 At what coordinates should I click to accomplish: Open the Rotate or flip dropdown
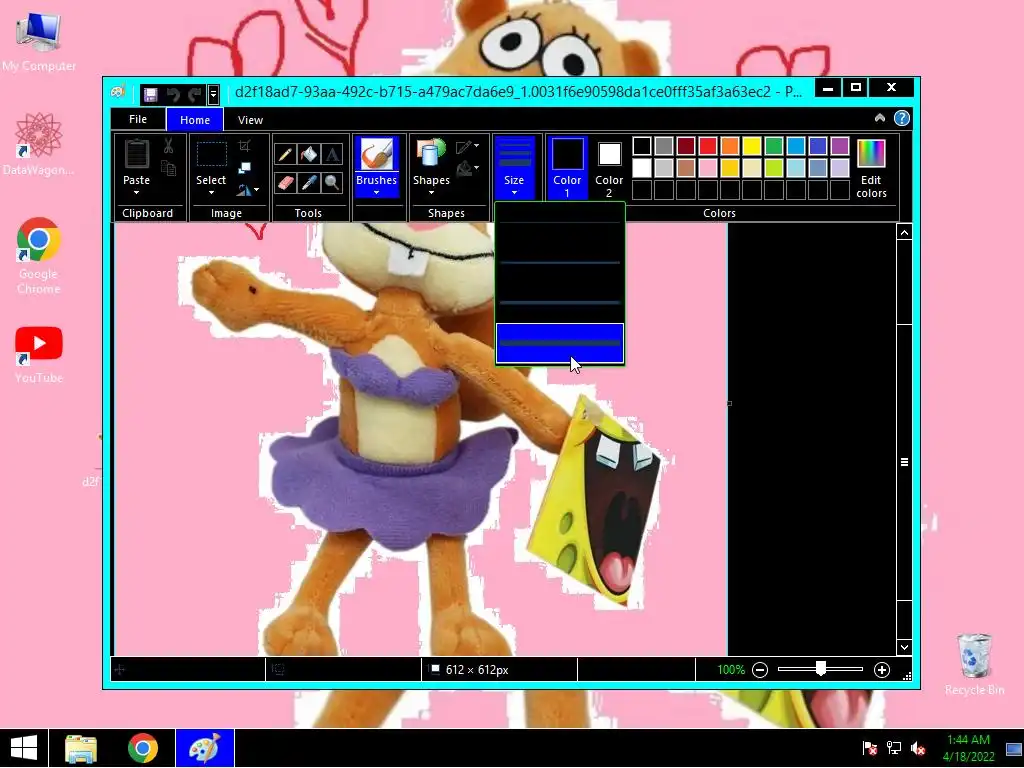(x=248, y=190)
